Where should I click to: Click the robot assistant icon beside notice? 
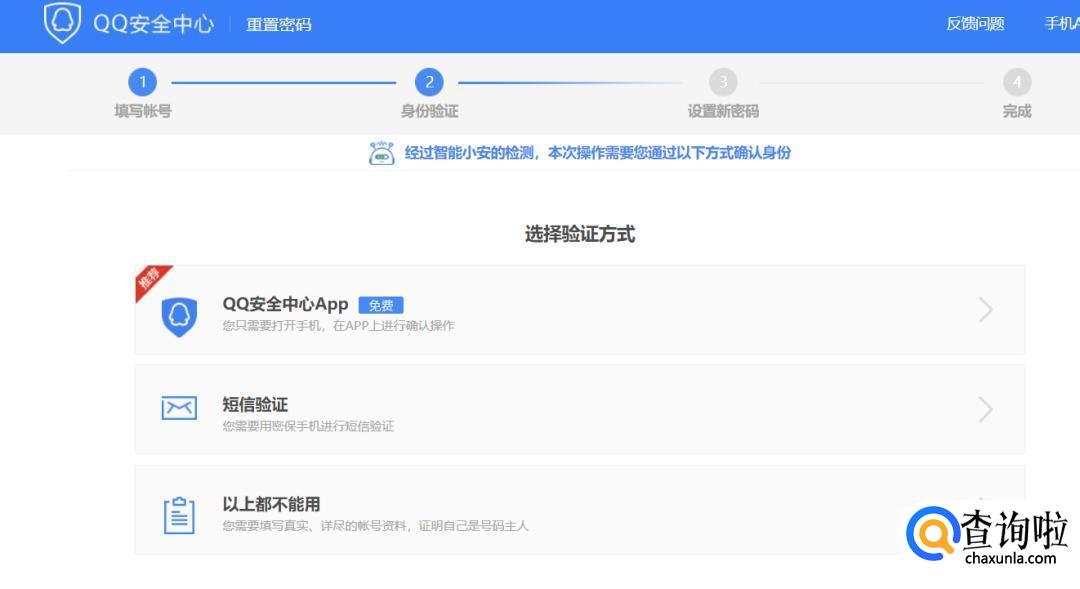coord(382,153)
